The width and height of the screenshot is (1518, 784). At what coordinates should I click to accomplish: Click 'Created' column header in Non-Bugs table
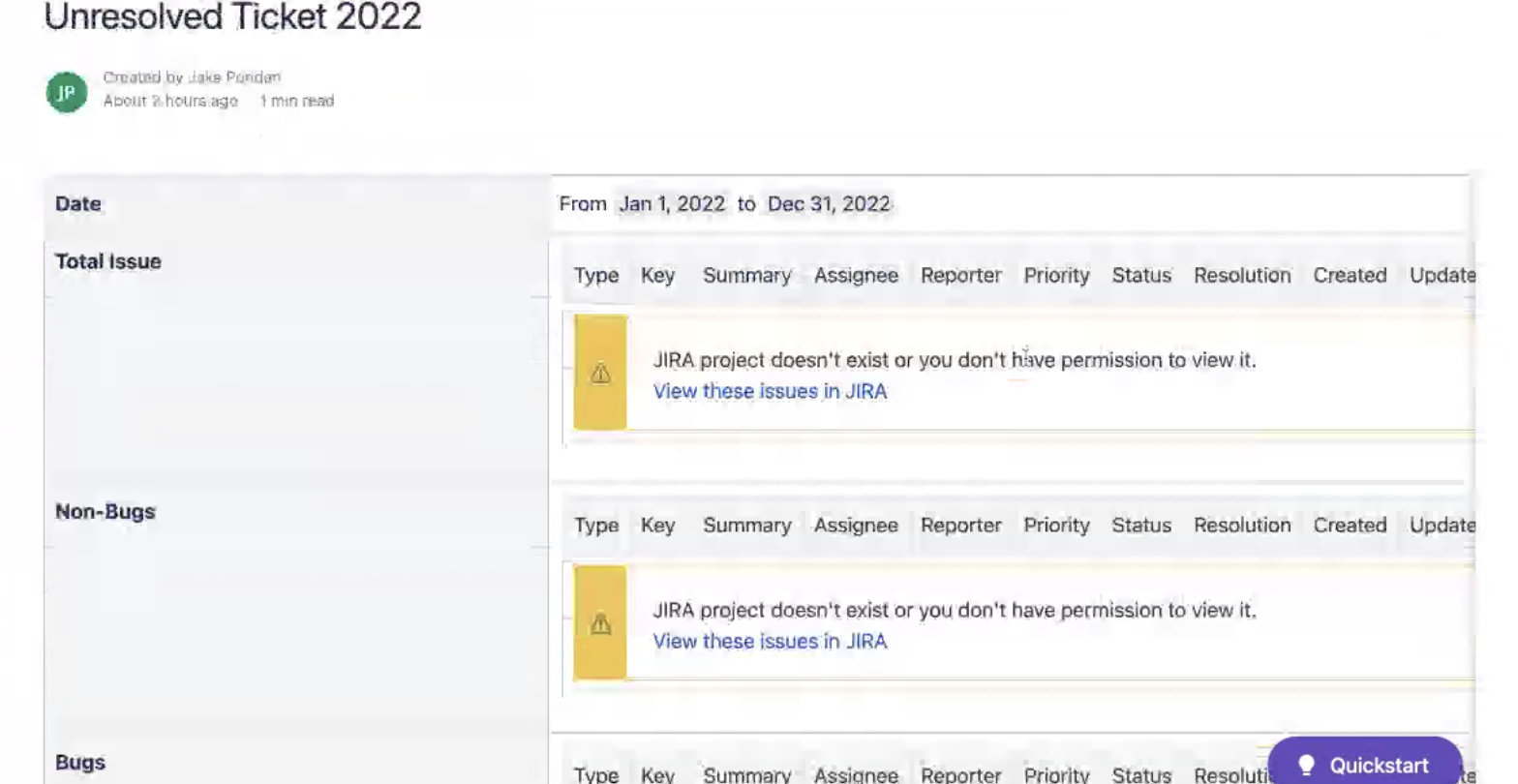point(1351,526)
